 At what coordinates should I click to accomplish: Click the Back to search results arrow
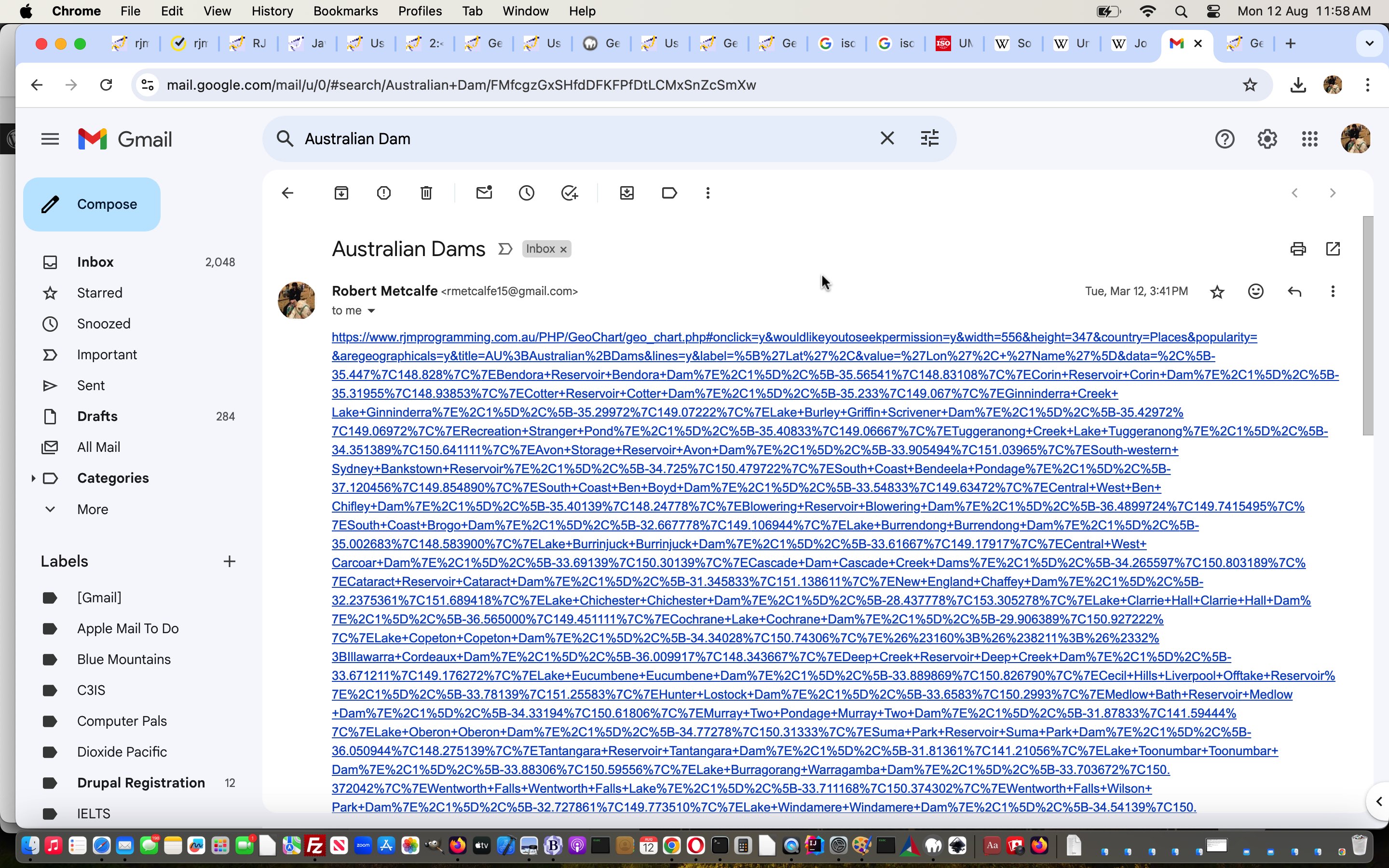click(x=287, y=193)
